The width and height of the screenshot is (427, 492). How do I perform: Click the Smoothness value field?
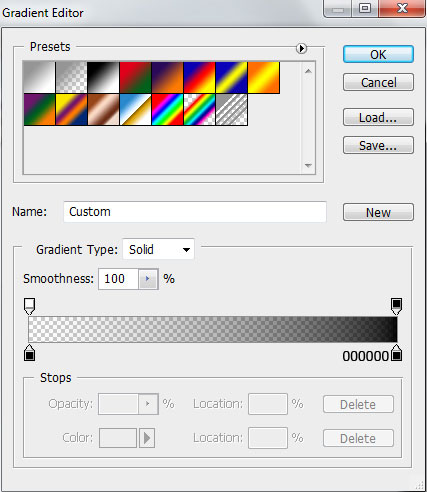(118, 279)
